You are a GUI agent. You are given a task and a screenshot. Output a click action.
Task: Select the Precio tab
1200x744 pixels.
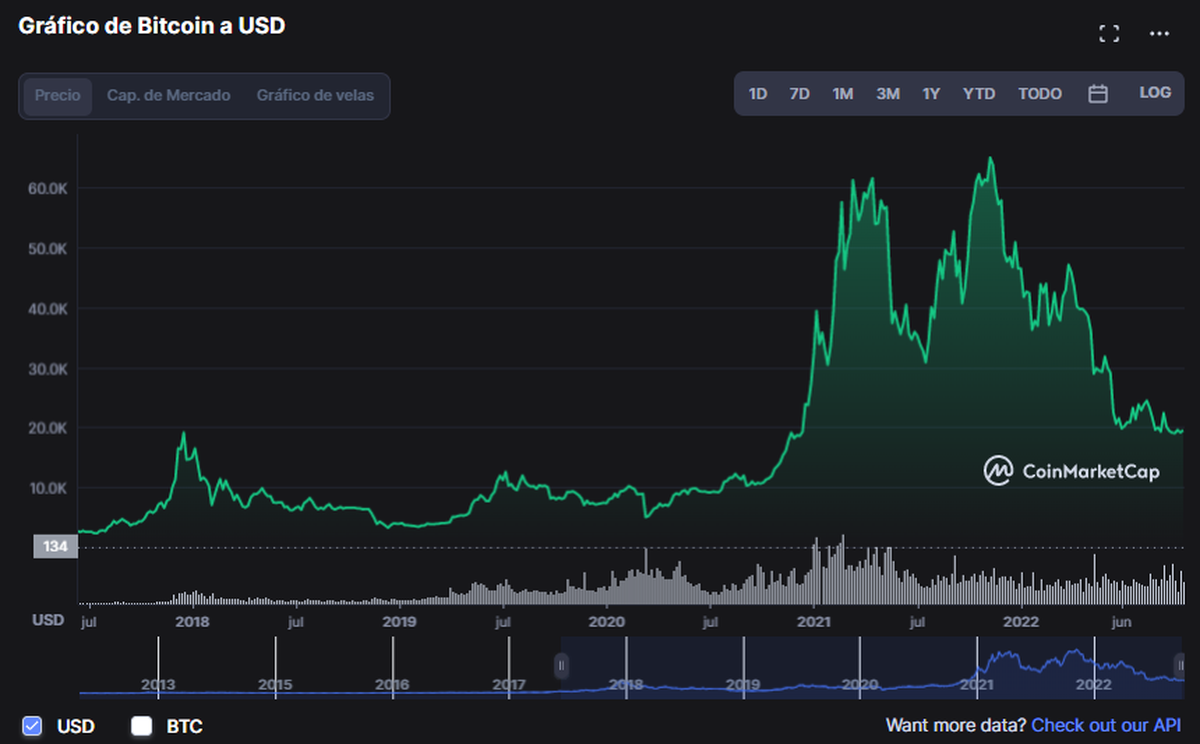coord(57,95)
